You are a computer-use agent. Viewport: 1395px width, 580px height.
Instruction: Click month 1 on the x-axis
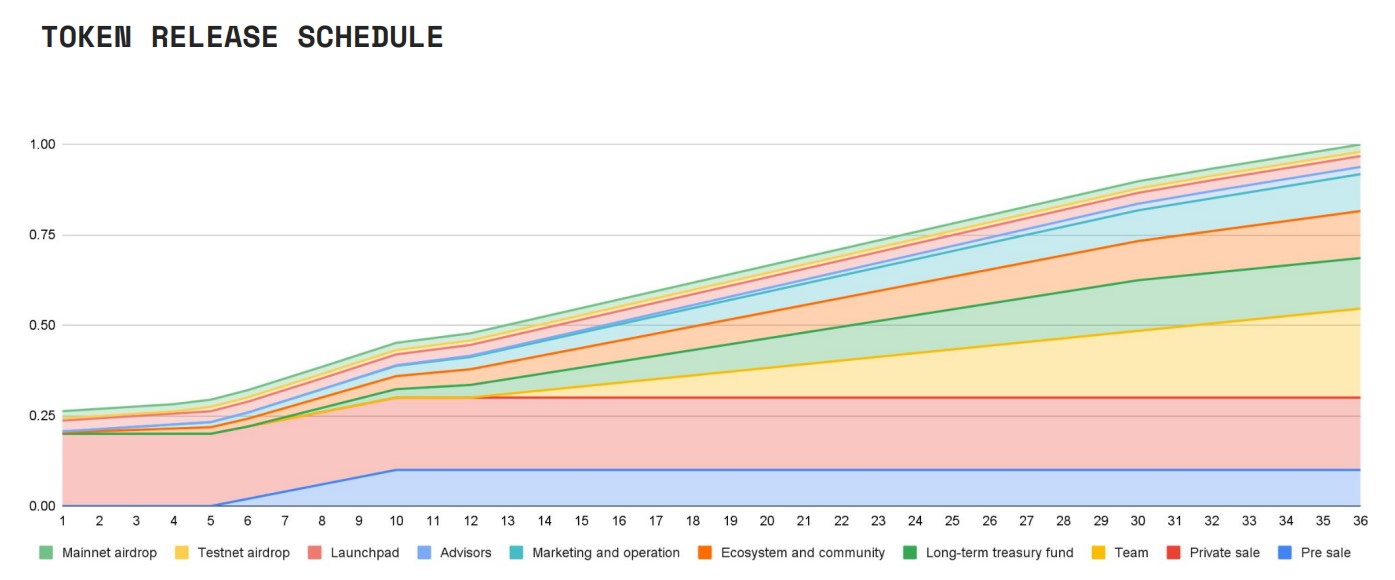coord(62,521)
